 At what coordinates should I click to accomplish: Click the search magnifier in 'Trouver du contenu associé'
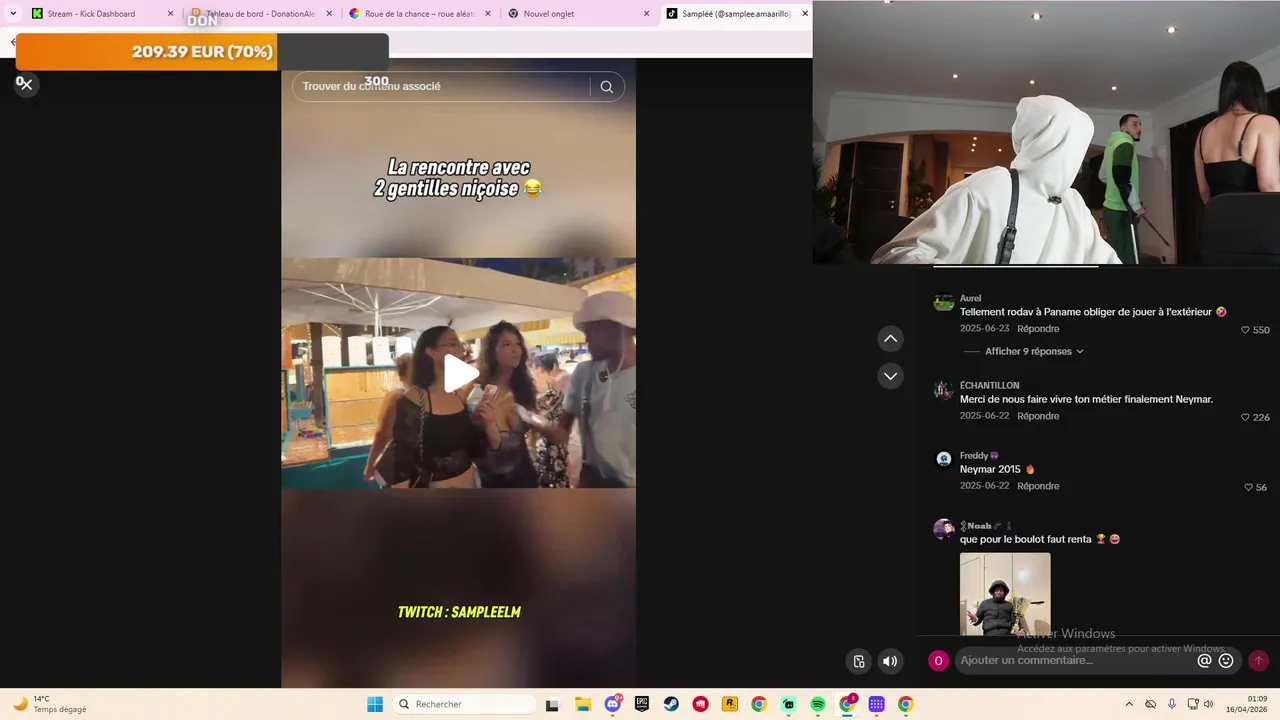pyautogui.click(x=606, y=87)
